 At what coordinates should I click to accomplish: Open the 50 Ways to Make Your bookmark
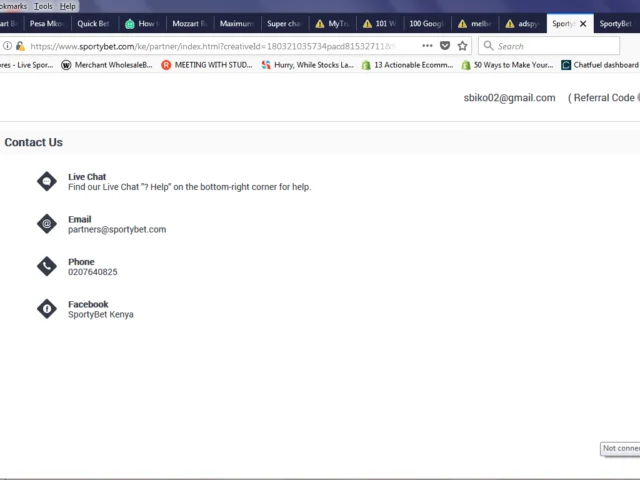click(507, 65)
